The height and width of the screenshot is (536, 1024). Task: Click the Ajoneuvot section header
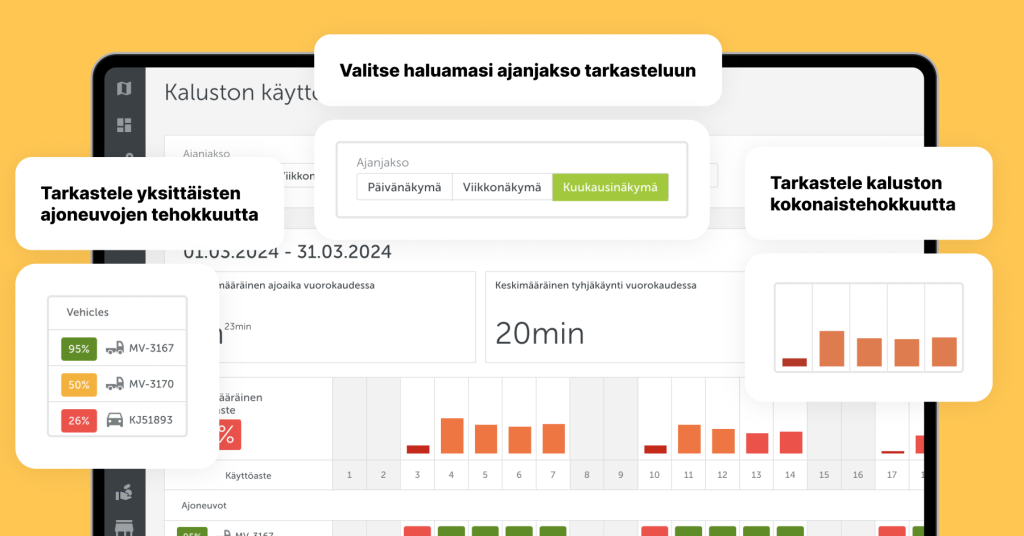tap(204, 506)
